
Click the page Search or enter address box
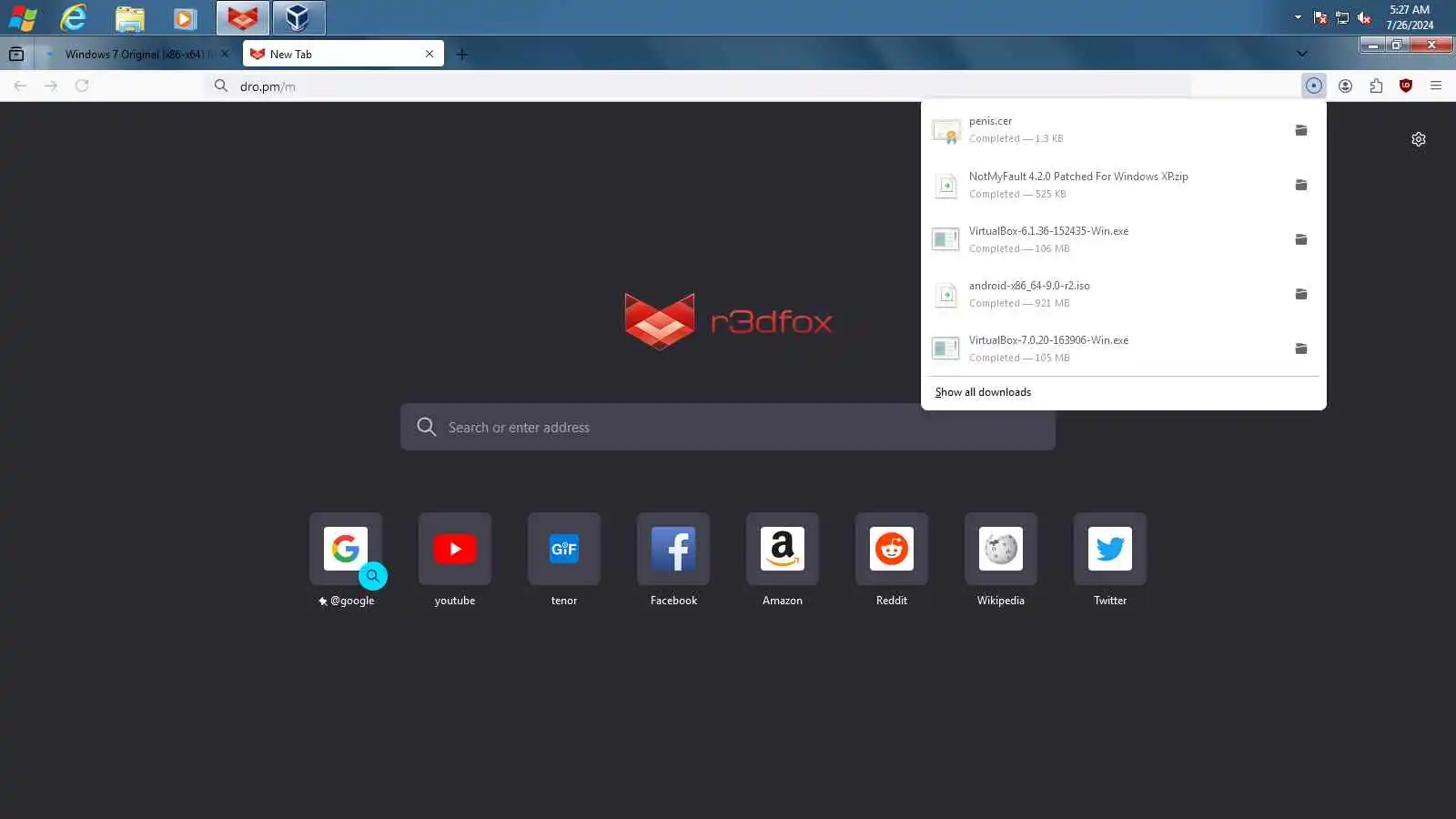728,427
